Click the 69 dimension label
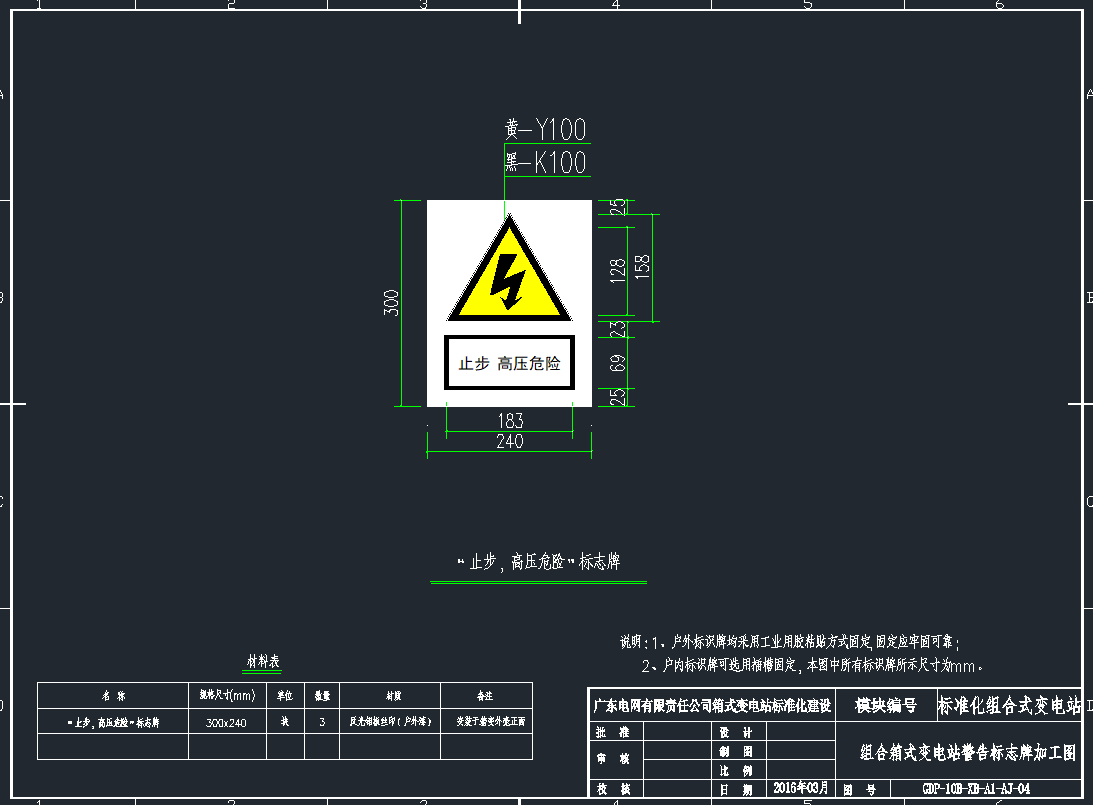This screenshot has height=805, width=1093. 618,363
